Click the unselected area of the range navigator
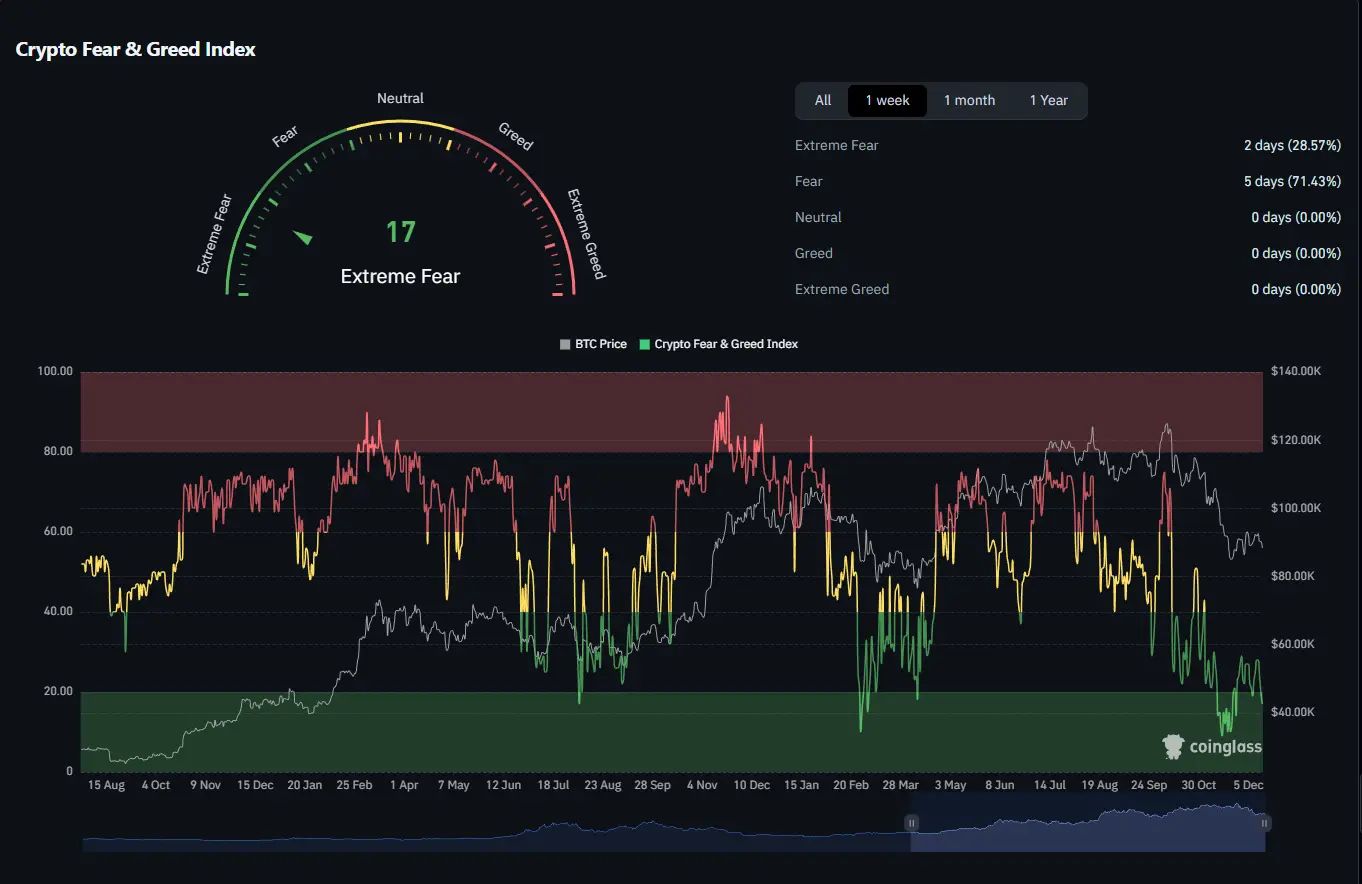1362x884 pixels. [500, 832]
